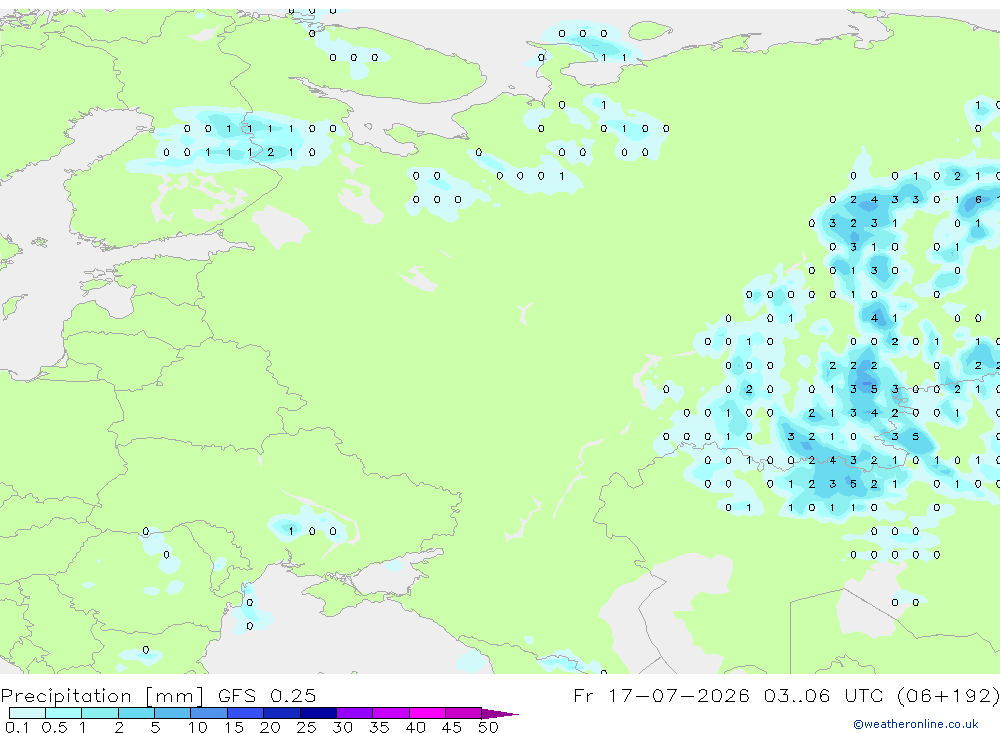The height and width of the screenshot is (733, 1000).
Task: Click the '25' legend scale label
Action: pos(306,727)
